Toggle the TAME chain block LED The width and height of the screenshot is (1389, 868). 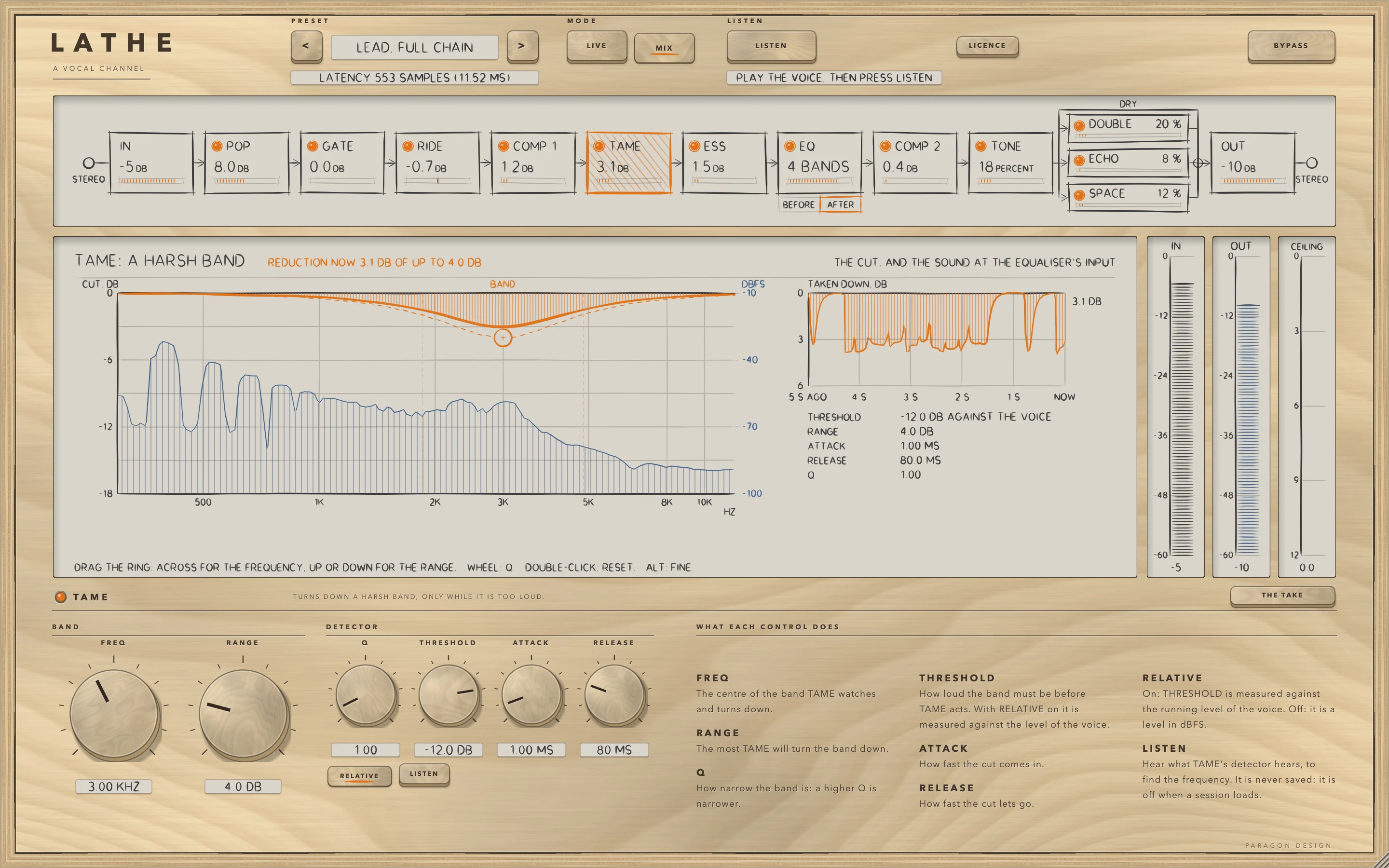tap(599, 147)
